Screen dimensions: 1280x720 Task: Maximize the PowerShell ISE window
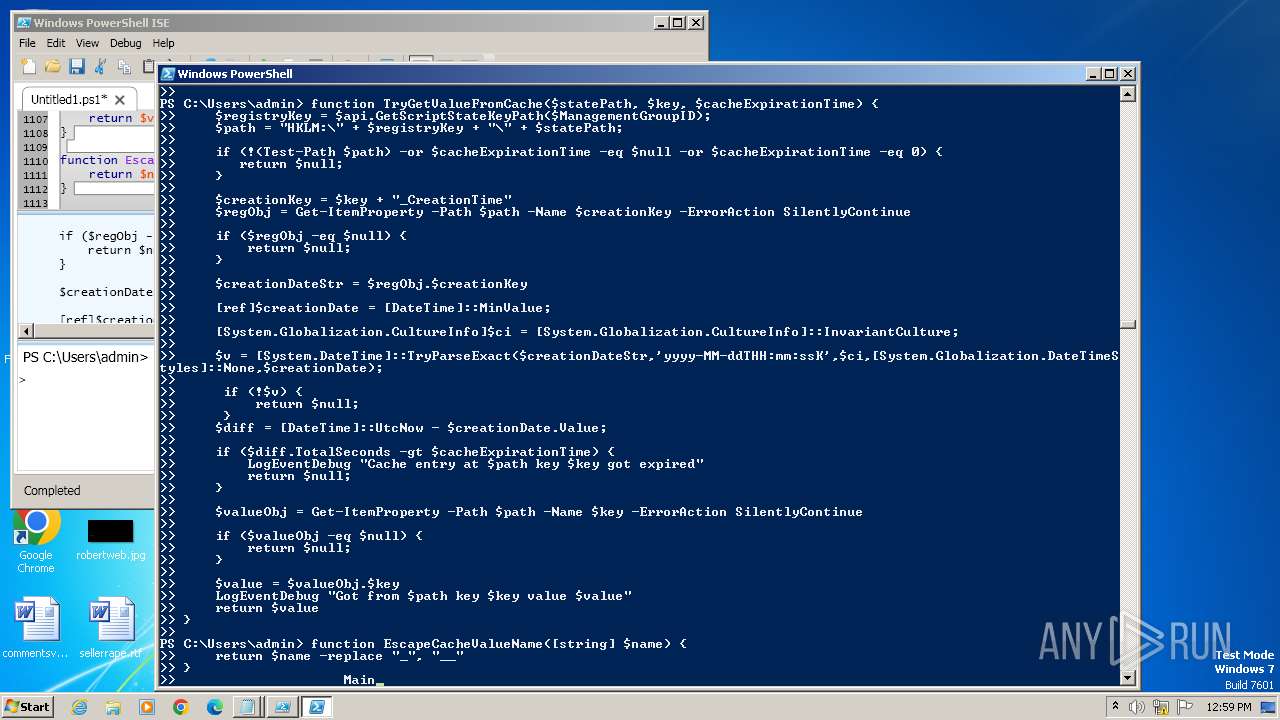[678, 23]
